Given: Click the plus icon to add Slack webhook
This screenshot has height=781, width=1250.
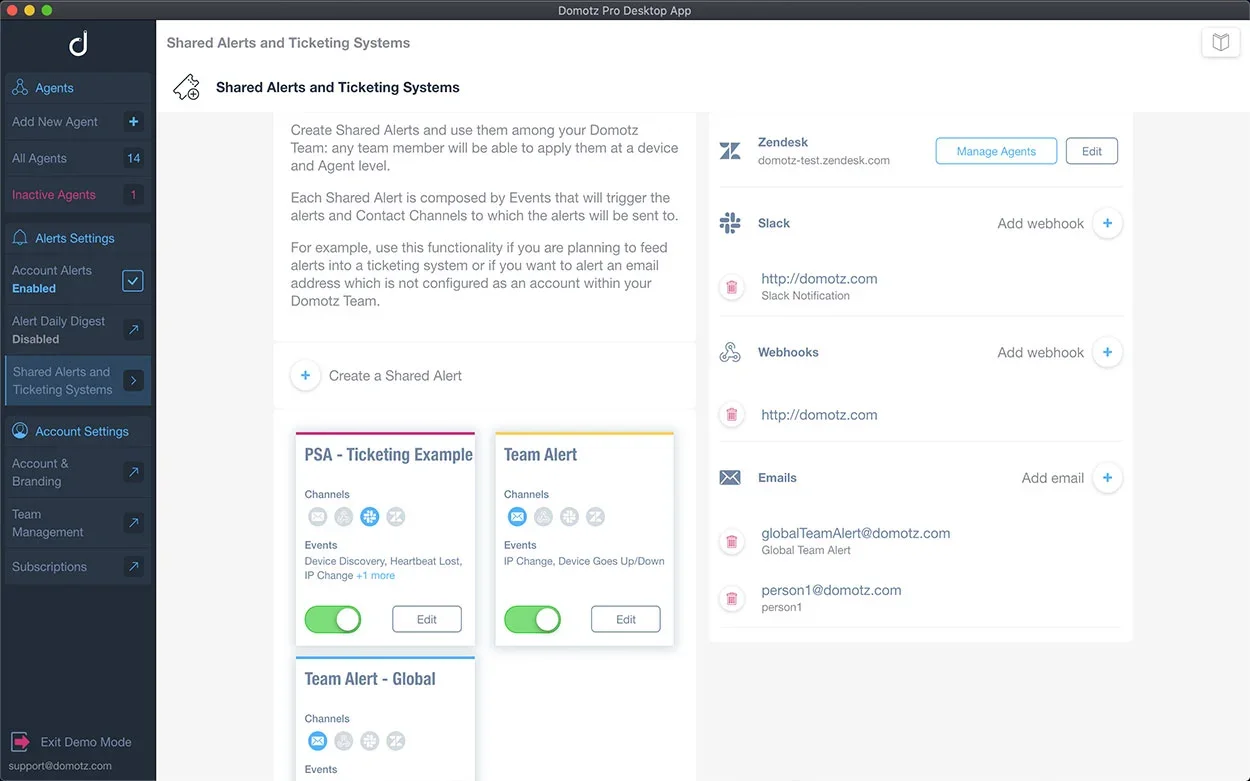Looking at the screenshot, I should click(1107, 223).
